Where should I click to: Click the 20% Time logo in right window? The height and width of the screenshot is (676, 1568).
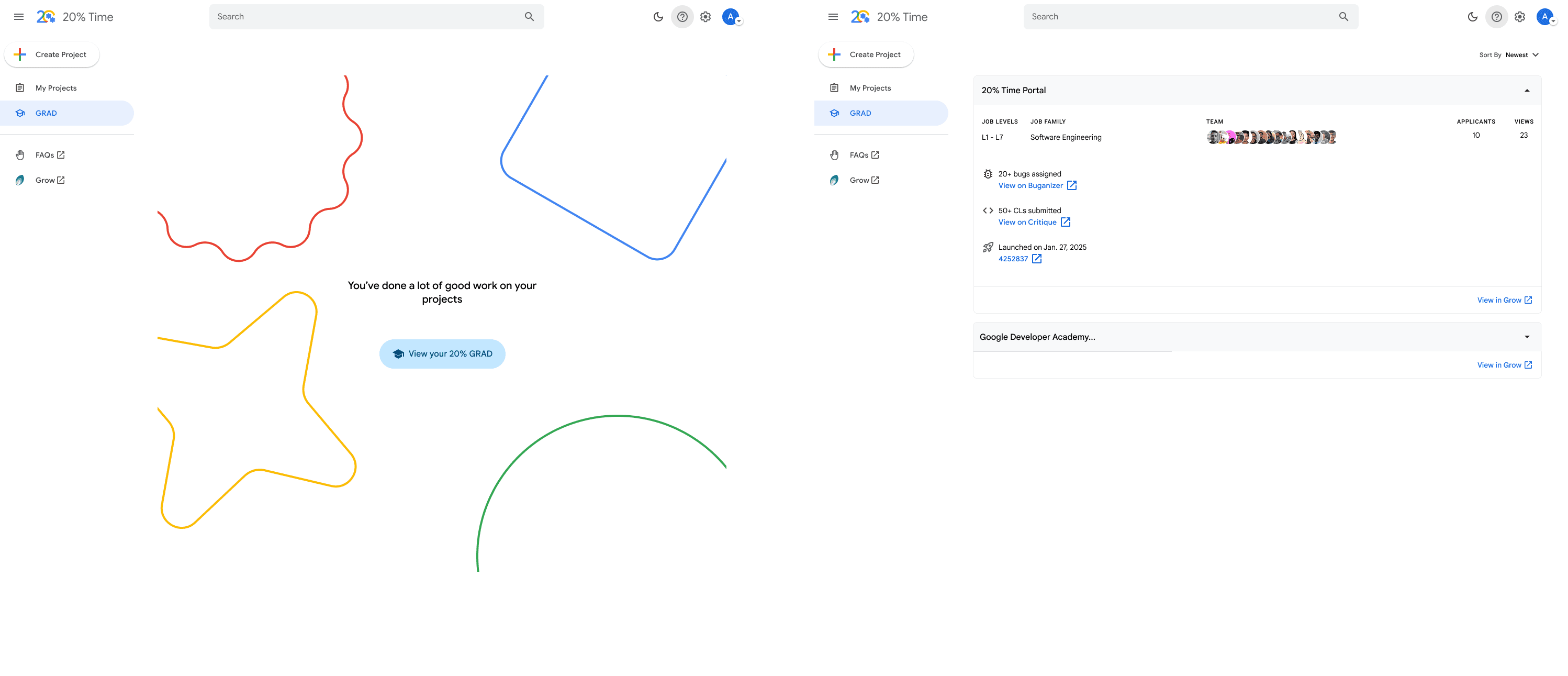pos(860,16)
